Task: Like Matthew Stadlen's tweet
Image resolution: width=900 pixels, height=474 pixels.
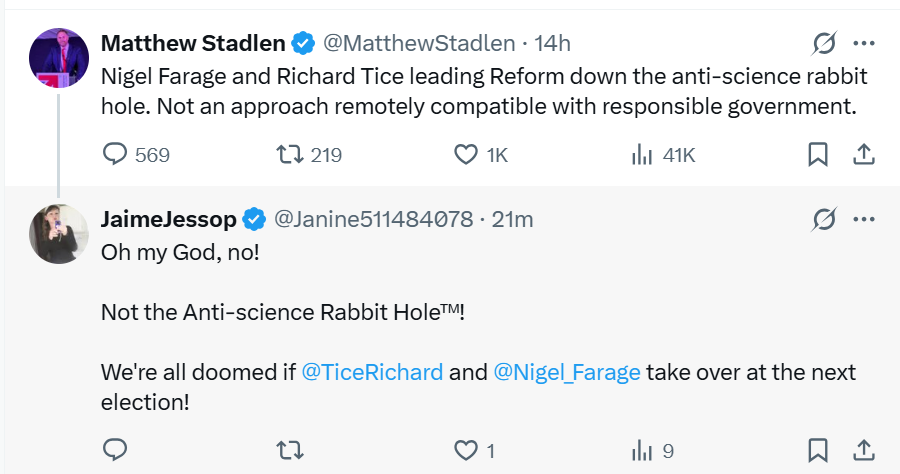Action: point(465,155)
